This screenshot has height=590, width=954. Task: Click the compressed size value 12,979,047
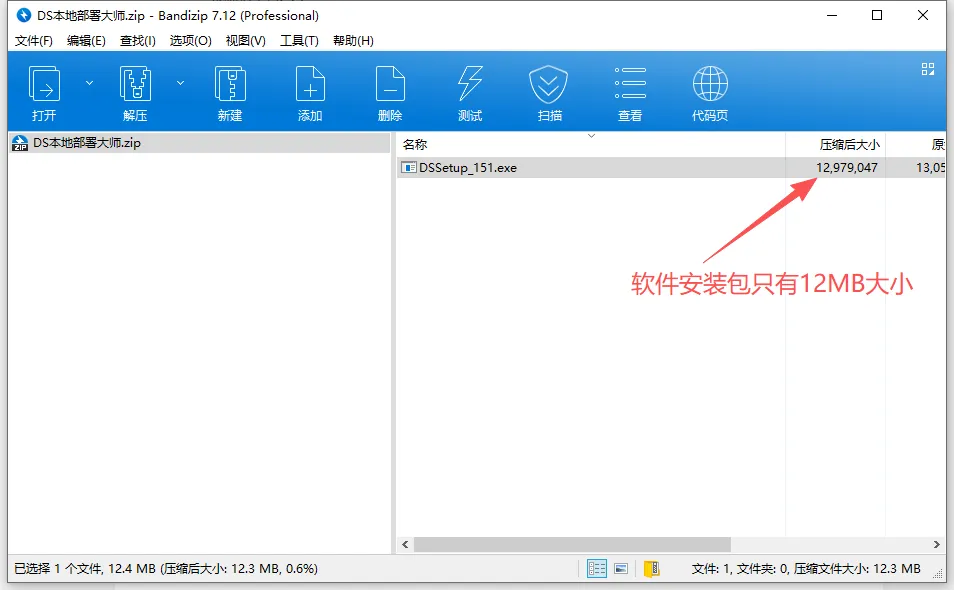846,167
